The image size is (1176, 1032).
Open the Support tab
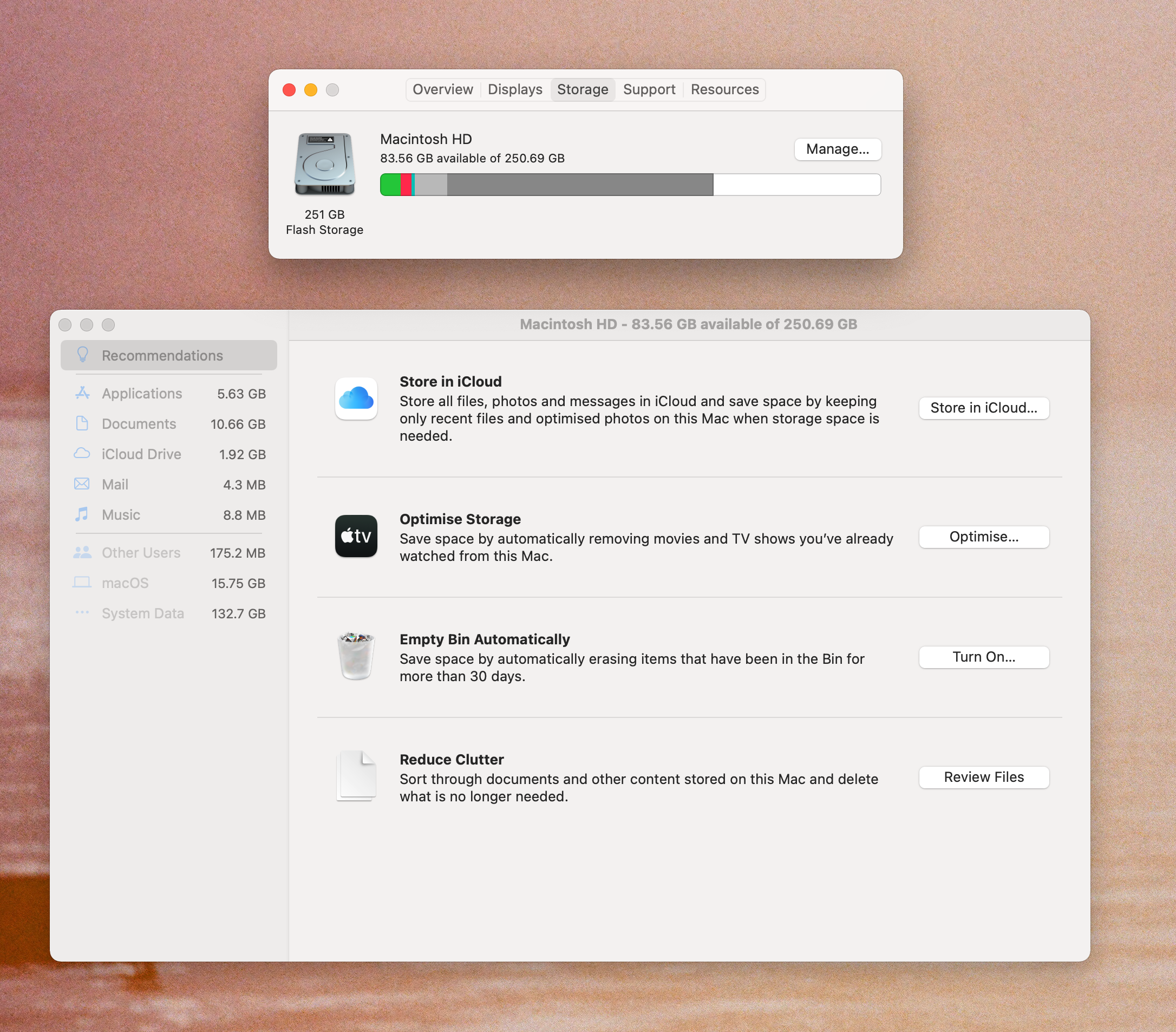649,90
